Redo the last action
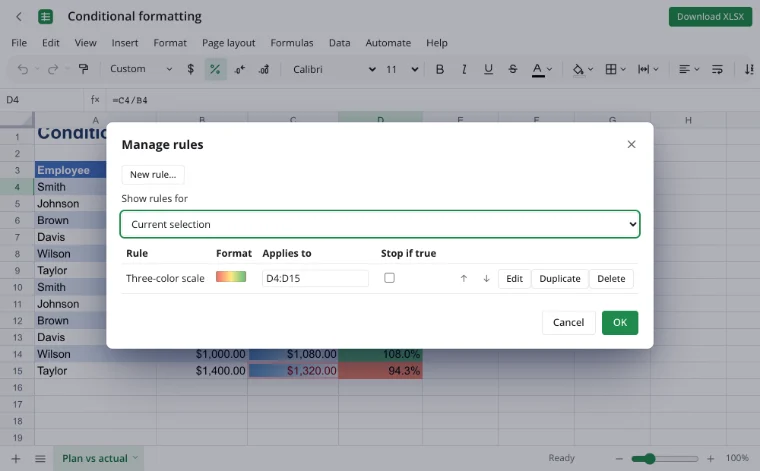The width and height of the screenshot is (760, 471). [53, 69]
